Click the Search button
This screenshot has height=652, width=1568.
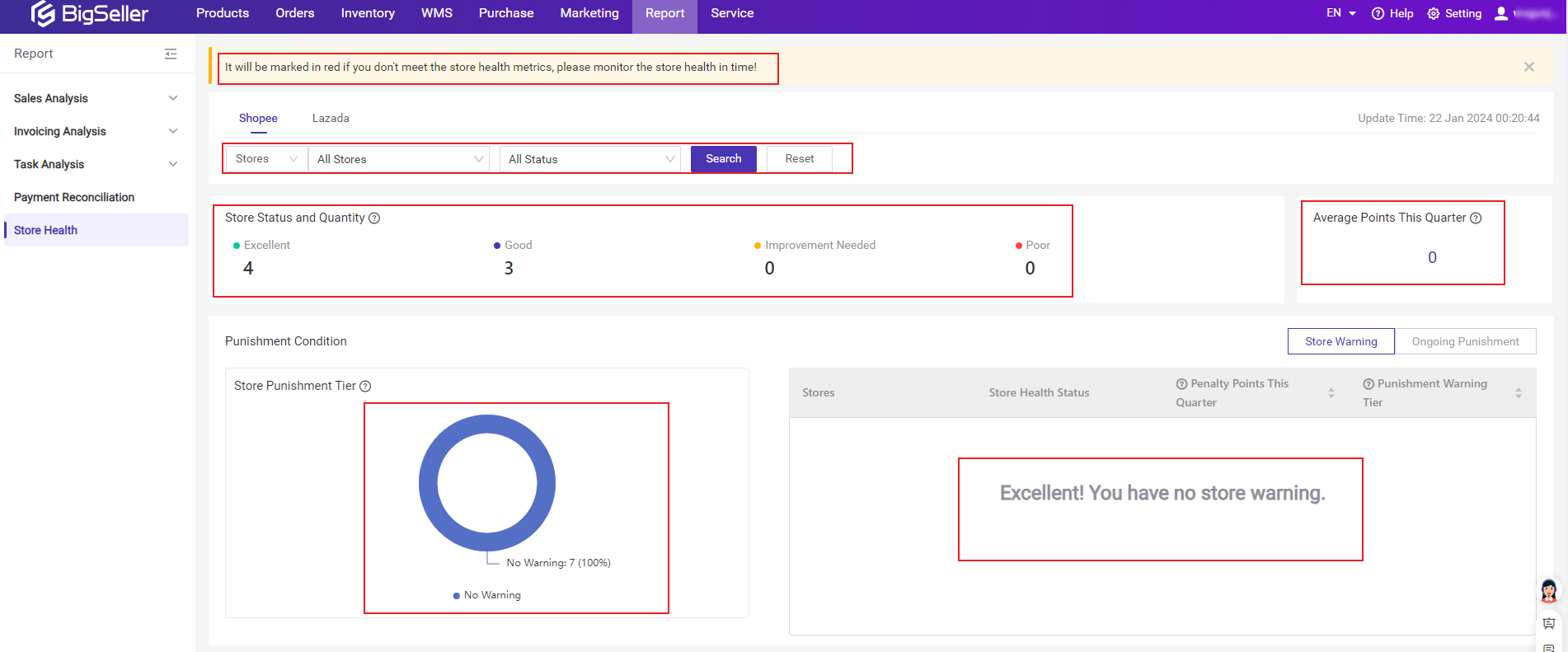723,159
